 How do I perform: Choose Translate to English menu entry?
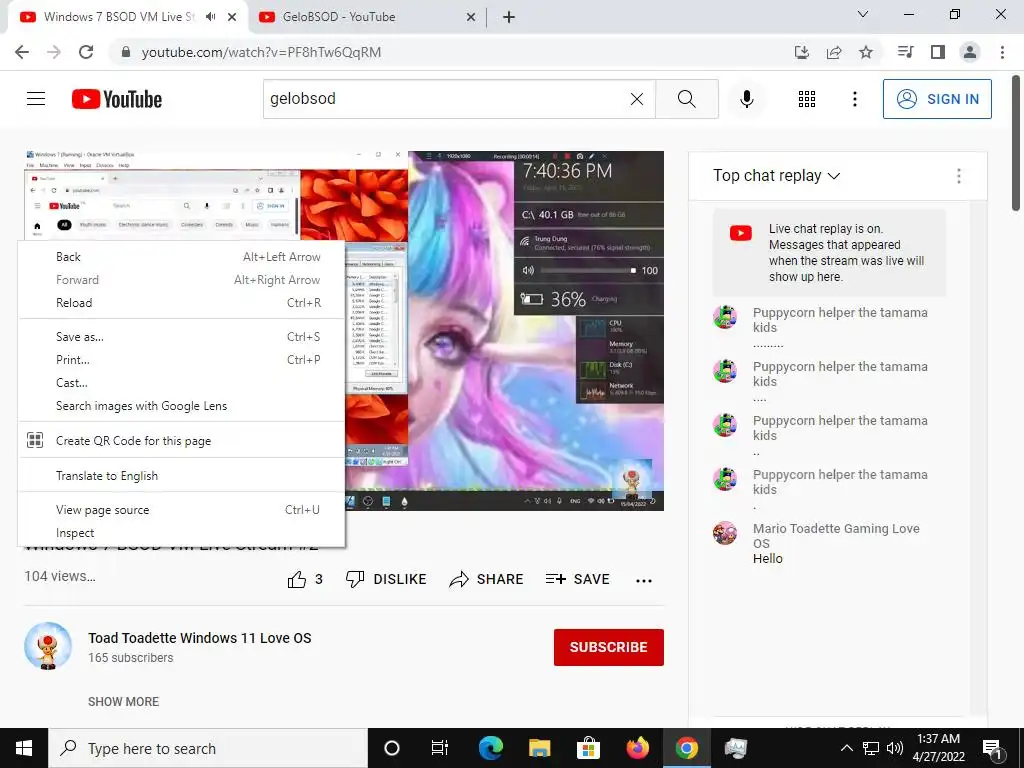click(182, 475)
